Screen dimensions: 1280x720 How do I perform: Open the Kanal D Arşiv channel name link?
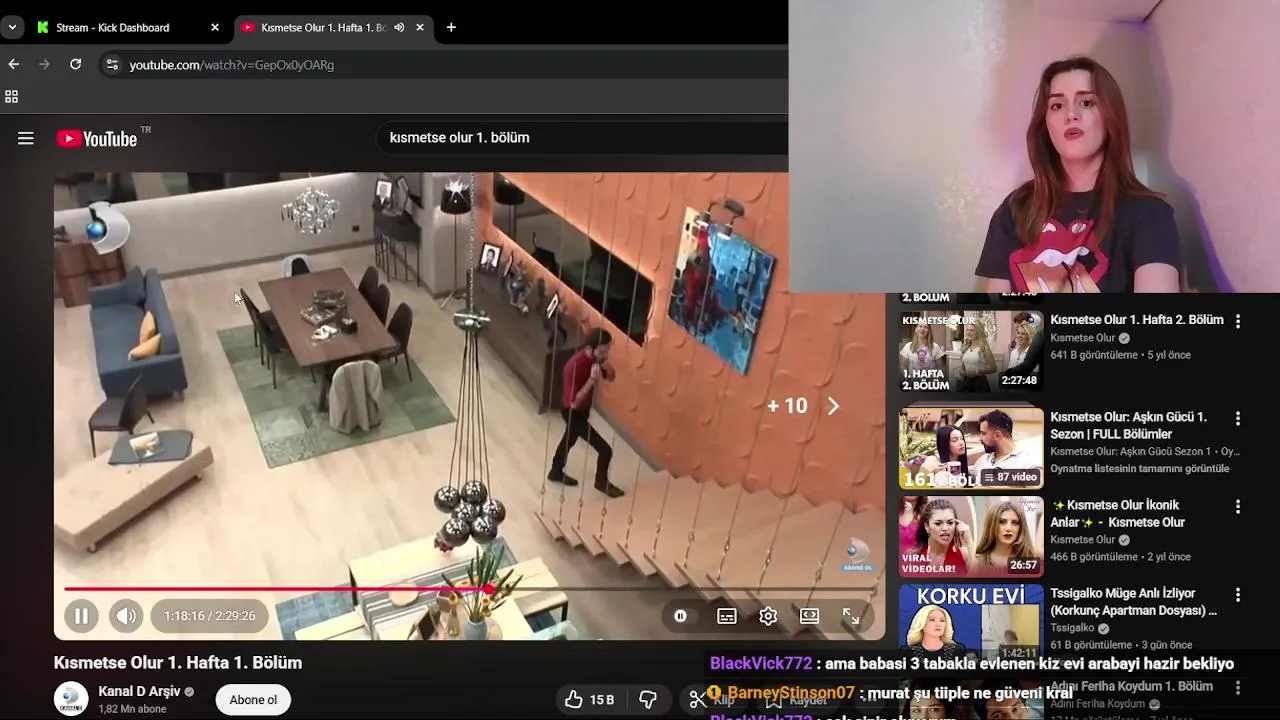[x=139, y=691]
